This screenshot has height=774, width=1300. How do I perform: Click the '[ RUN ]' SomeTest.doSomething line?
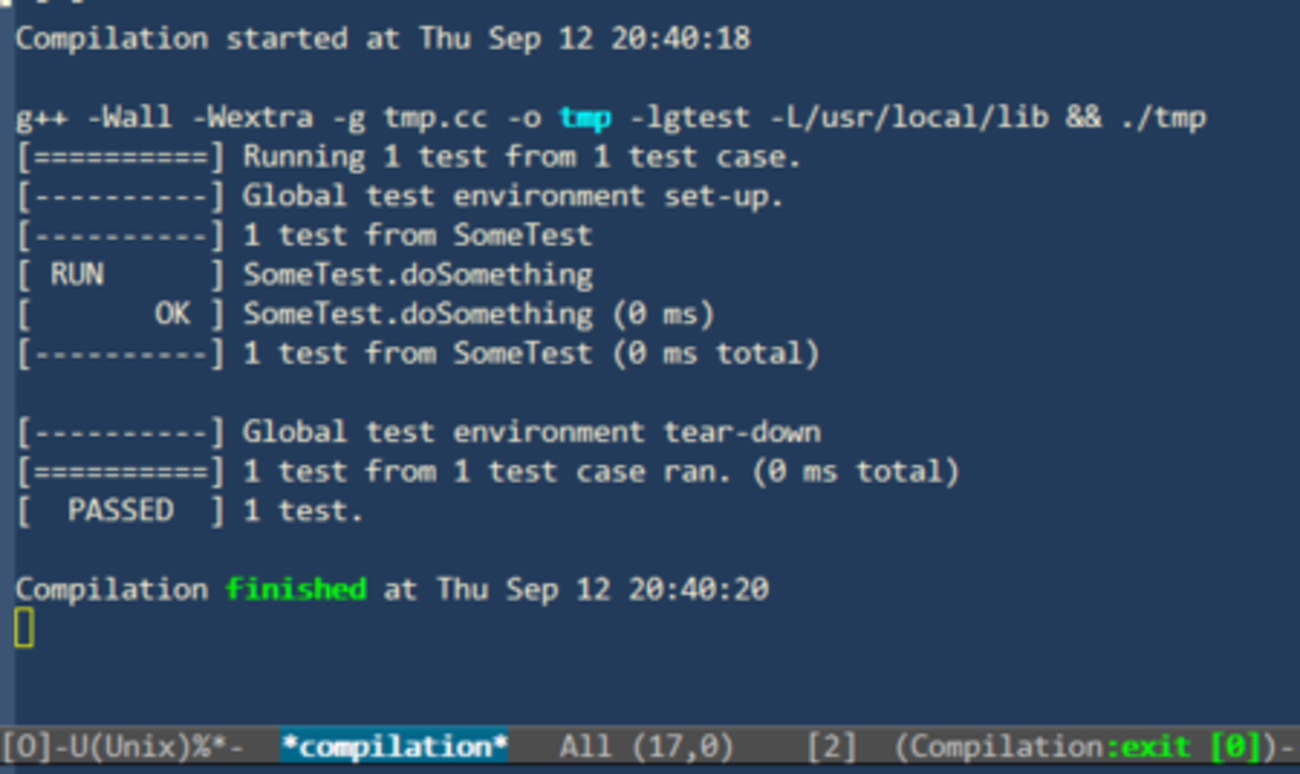pyautogui.click(x=304, y=275)
